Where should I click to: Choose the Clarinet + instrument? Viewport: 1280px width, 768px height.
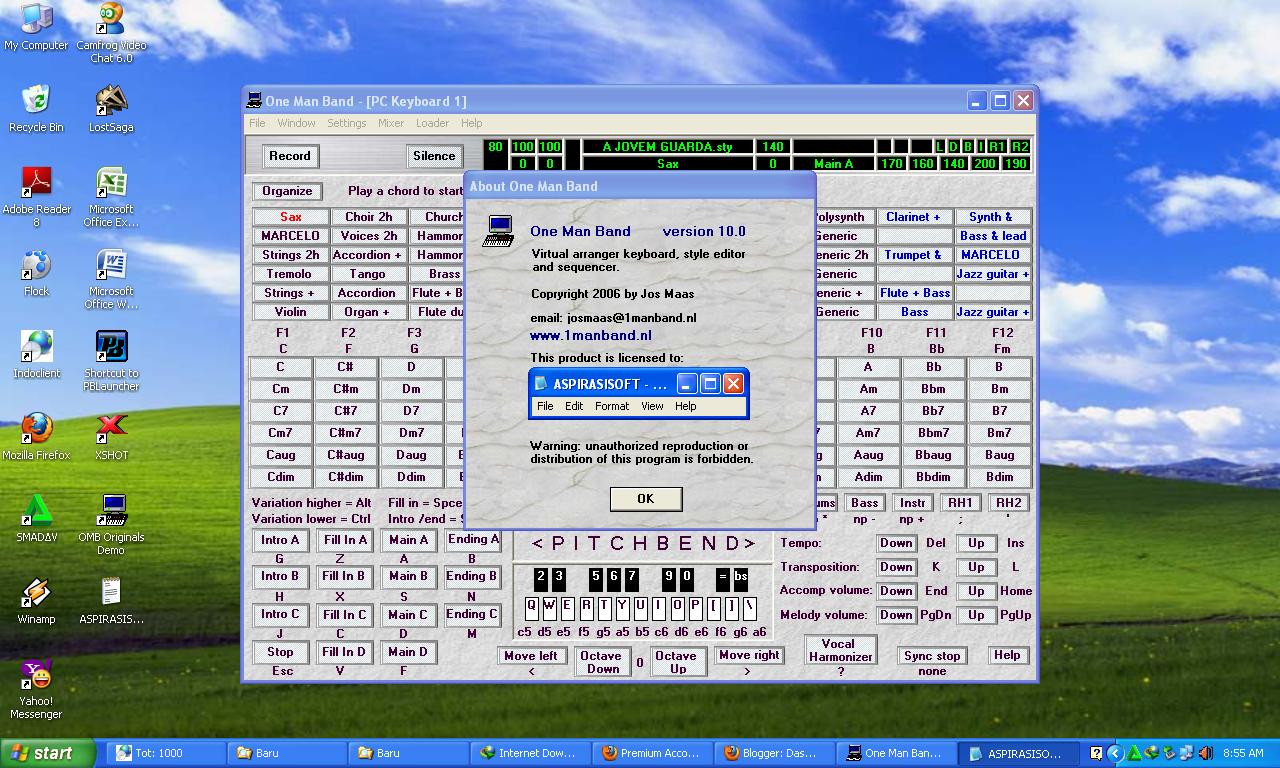914,217
